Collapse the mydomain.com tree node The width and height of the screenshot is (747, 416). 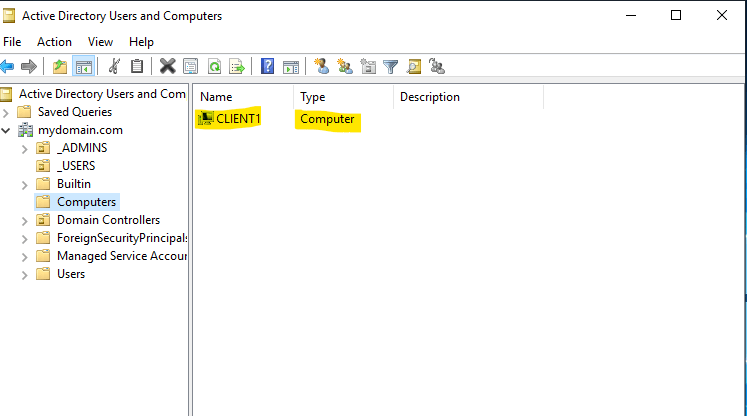pos(7,130)
